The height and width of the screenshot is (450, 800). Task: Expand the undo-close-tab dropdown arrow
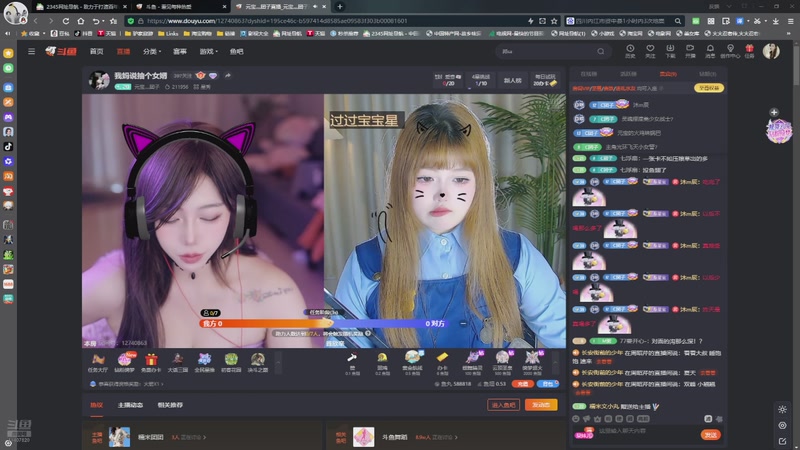click(x=103, y=21)
